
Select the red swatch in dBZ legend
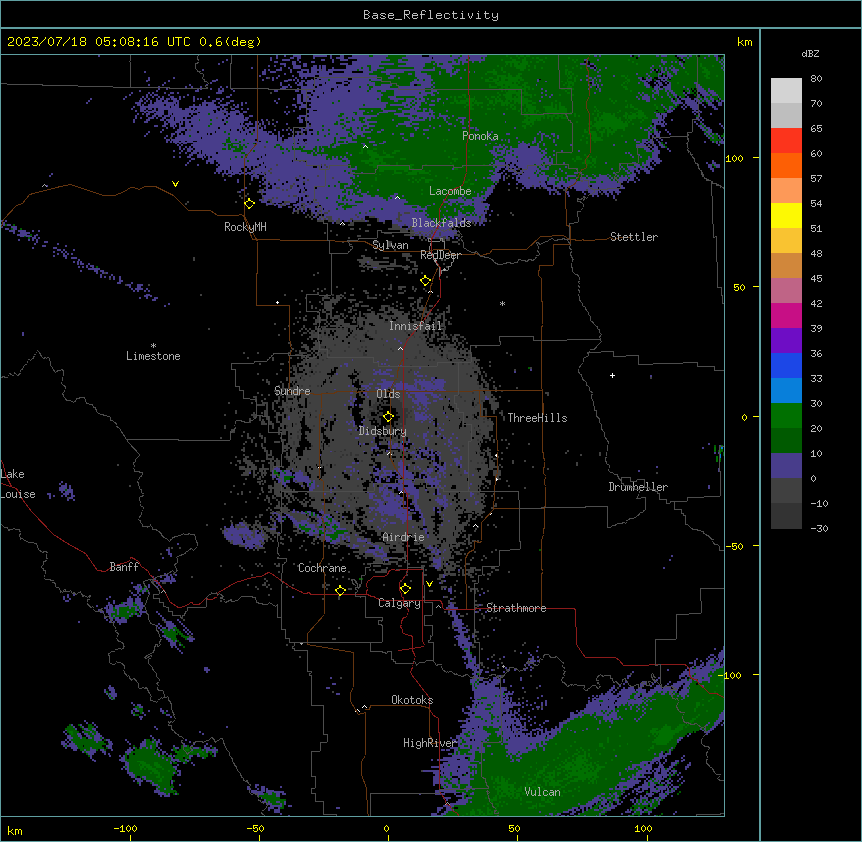coord(786,141)
